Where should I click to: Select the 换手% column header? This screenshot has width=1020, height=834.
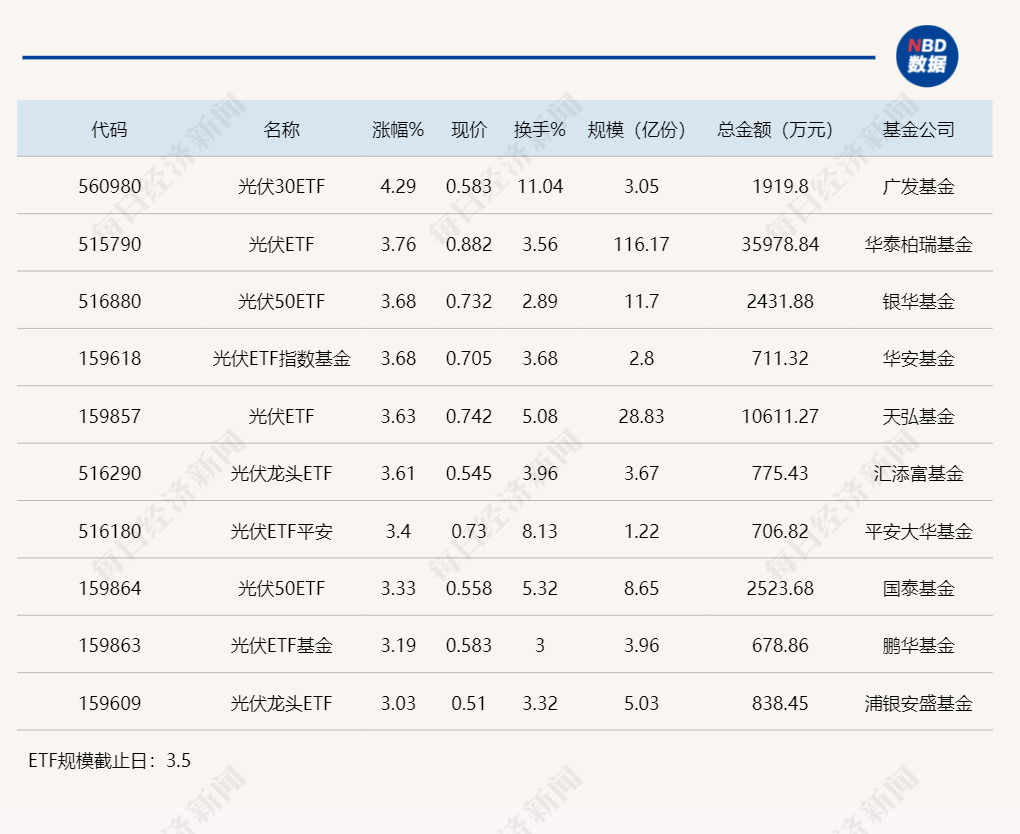point(540,129)
